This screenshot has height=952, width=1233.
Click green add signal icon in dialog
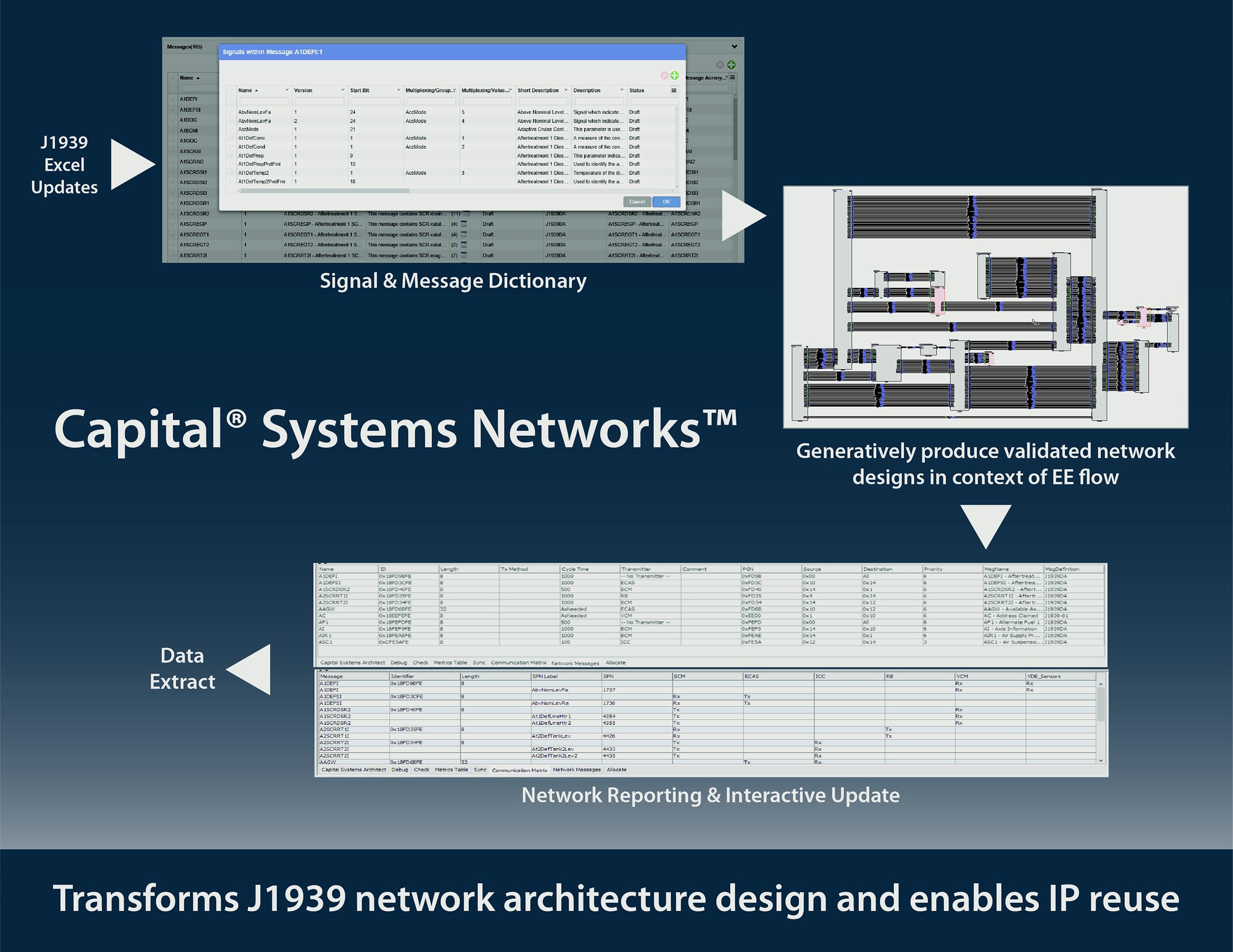pos(674,75)
